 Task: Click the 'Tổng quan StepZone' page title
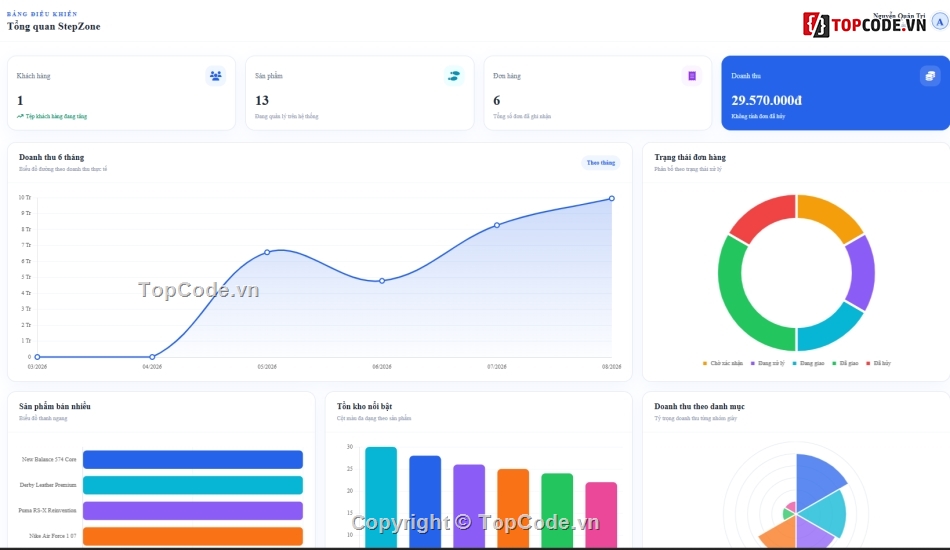[x=53, y=27]
